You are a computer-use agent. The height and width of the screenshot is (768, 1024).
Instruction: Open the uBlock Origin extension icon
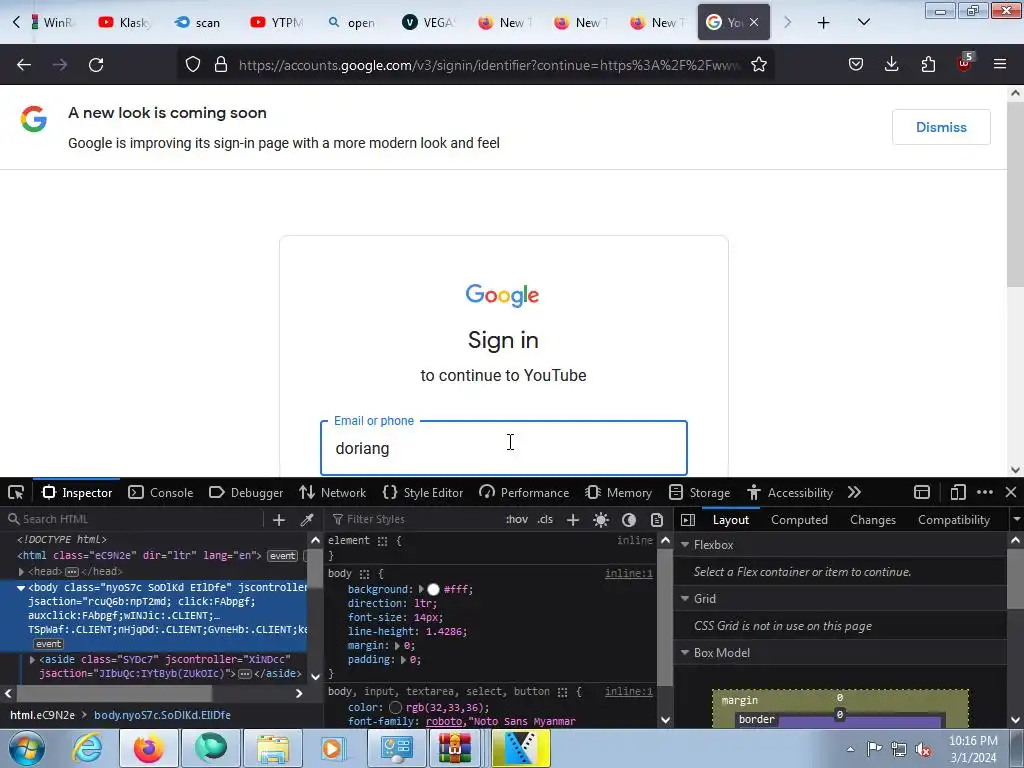click(x=964, y=63)
